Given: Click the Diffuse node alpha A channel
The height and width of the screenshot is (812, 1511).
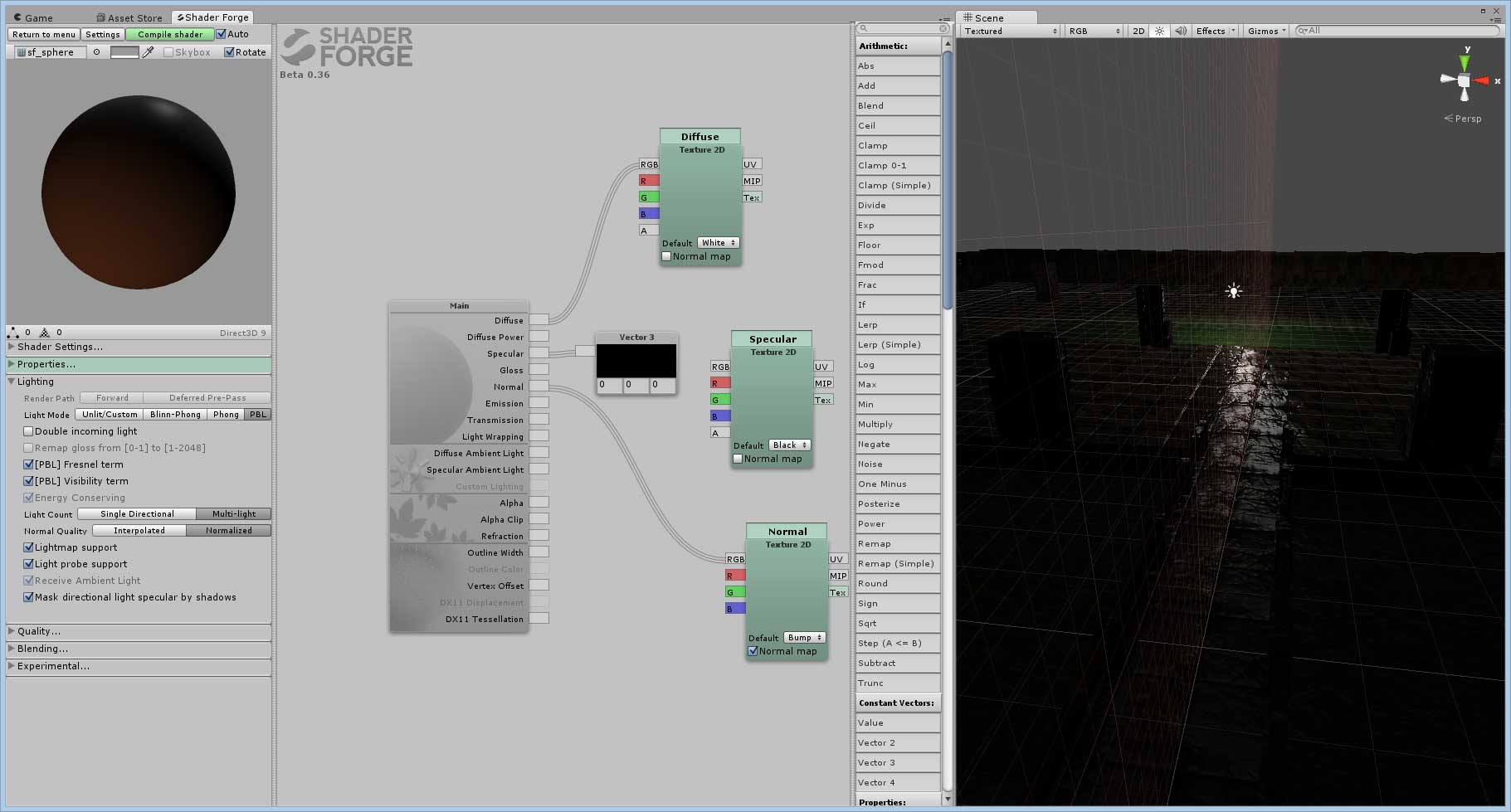Looking at the screenshot, I should pos(649,231).
